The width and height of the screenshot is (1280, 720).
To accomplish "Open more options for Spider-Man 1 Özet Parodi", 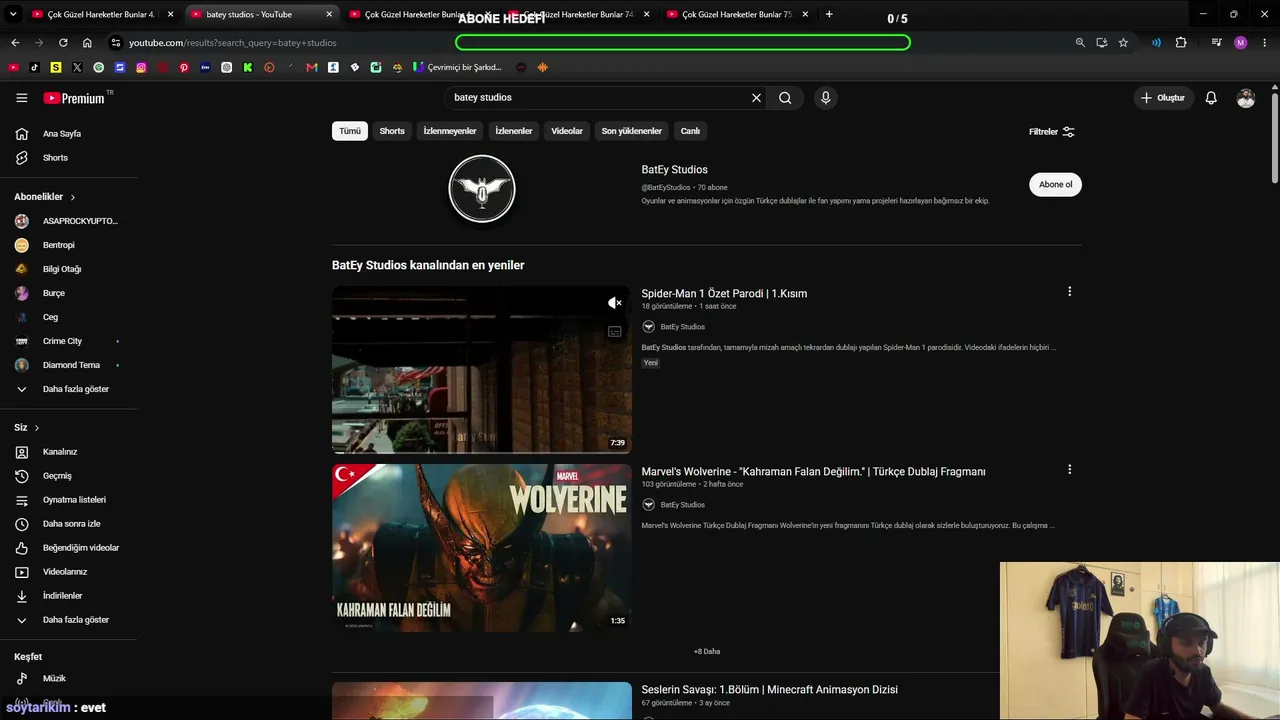I will [x=1069, y=292].
